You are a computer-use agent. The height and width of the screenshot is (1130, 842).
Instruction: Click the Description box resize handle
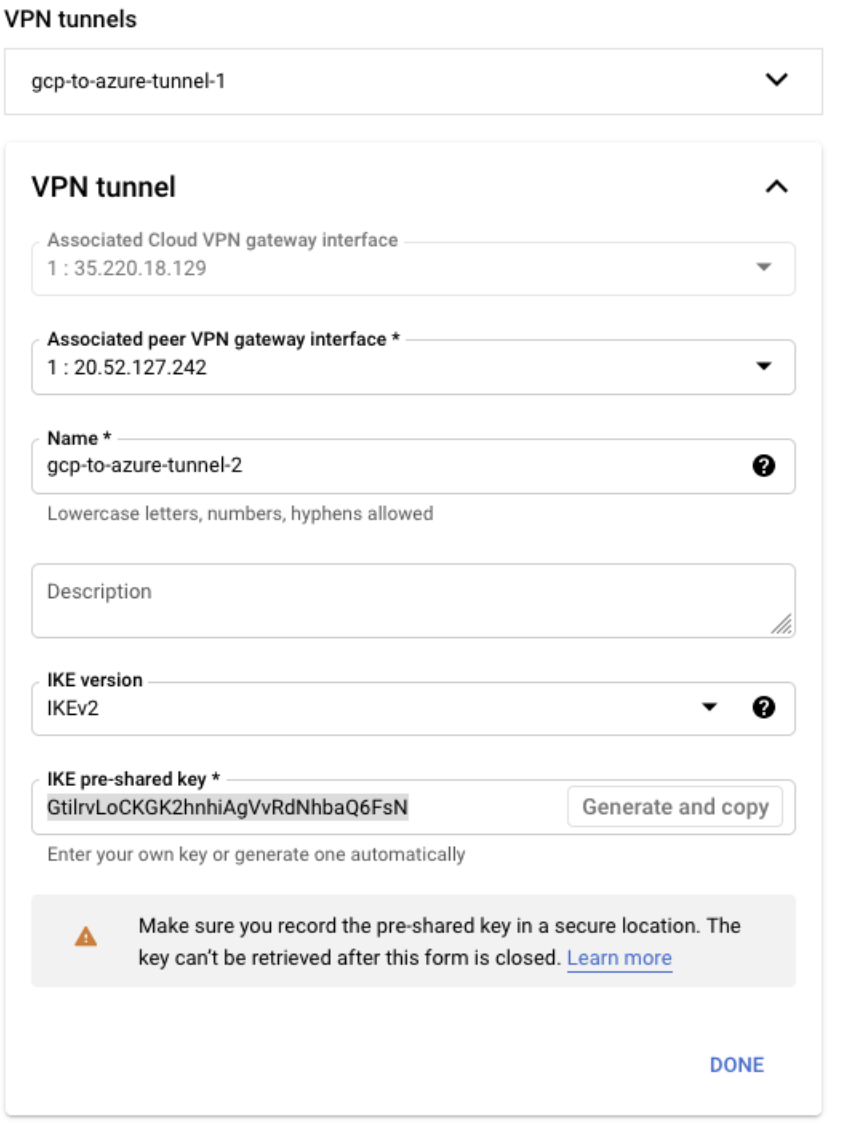782,625
